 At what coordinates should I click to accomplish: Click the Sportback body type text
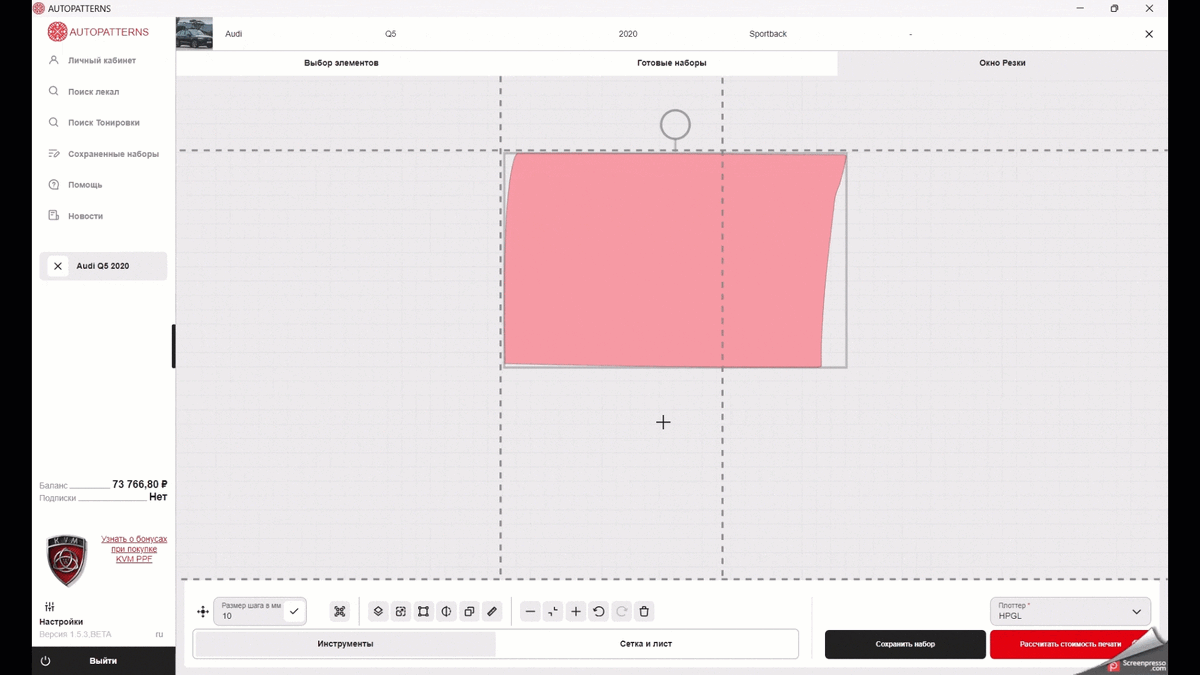coord(768,34)
